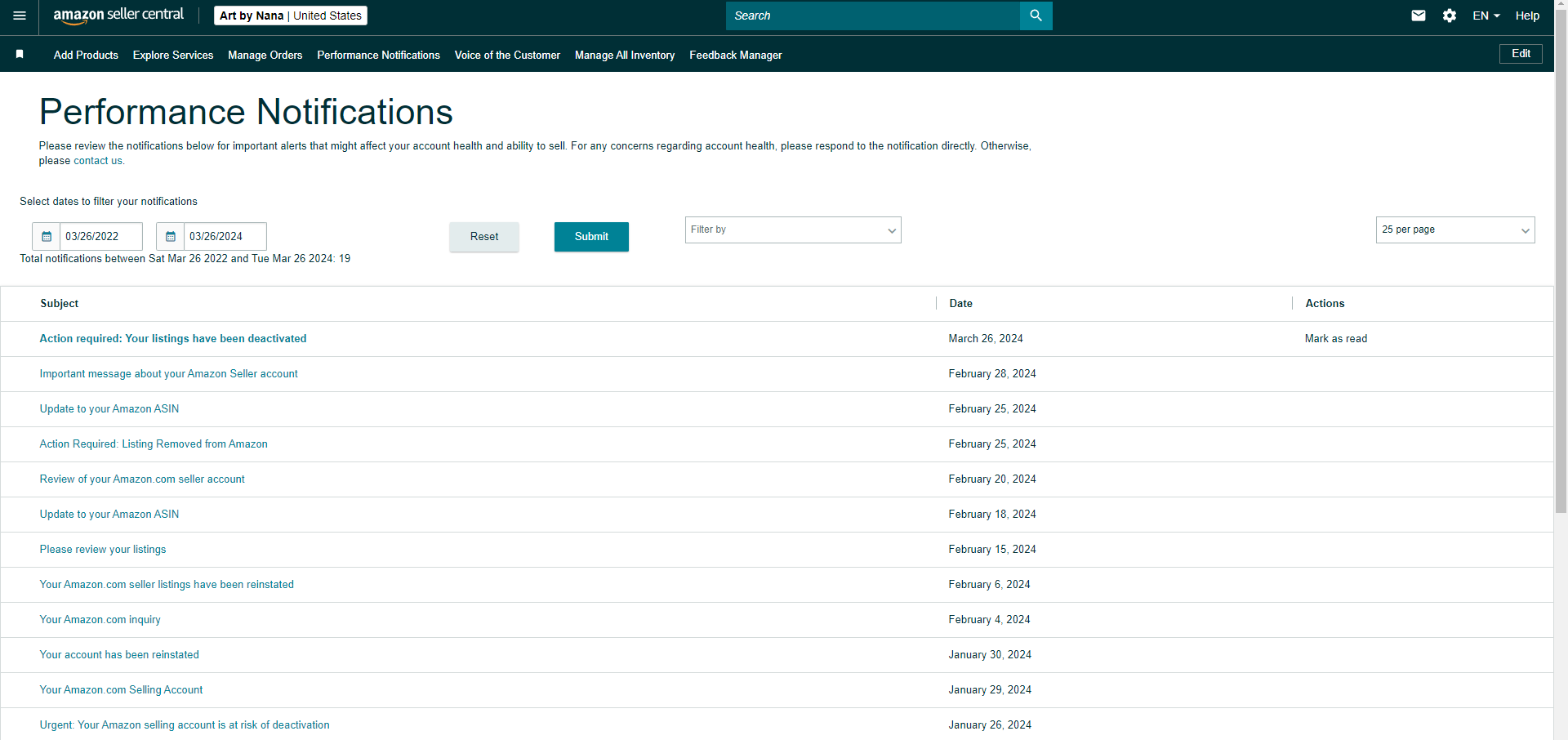This screenshot has width=1568, height=740.
Task: Open the start date calendar picker icon
Action: 47,237
